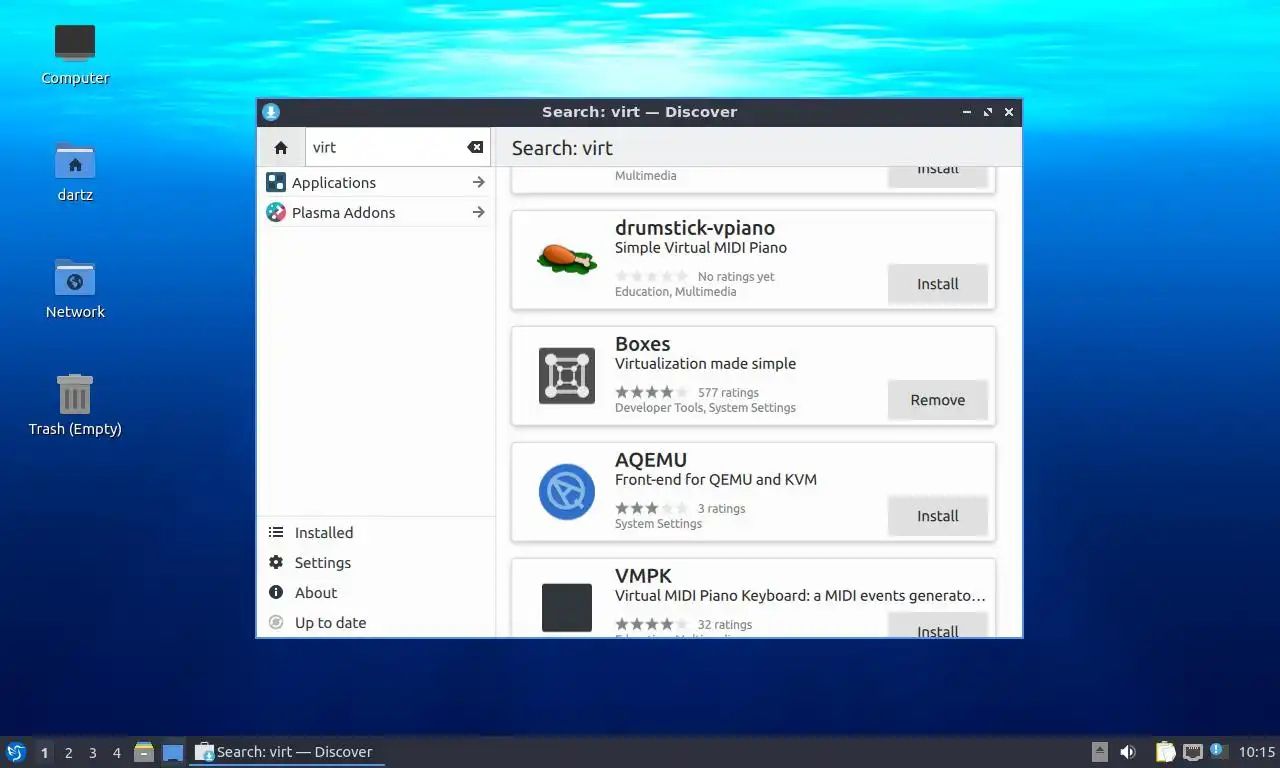1280x768 pixels.
Task: Remove the Boxes application
Action: (x=937, y=400)
